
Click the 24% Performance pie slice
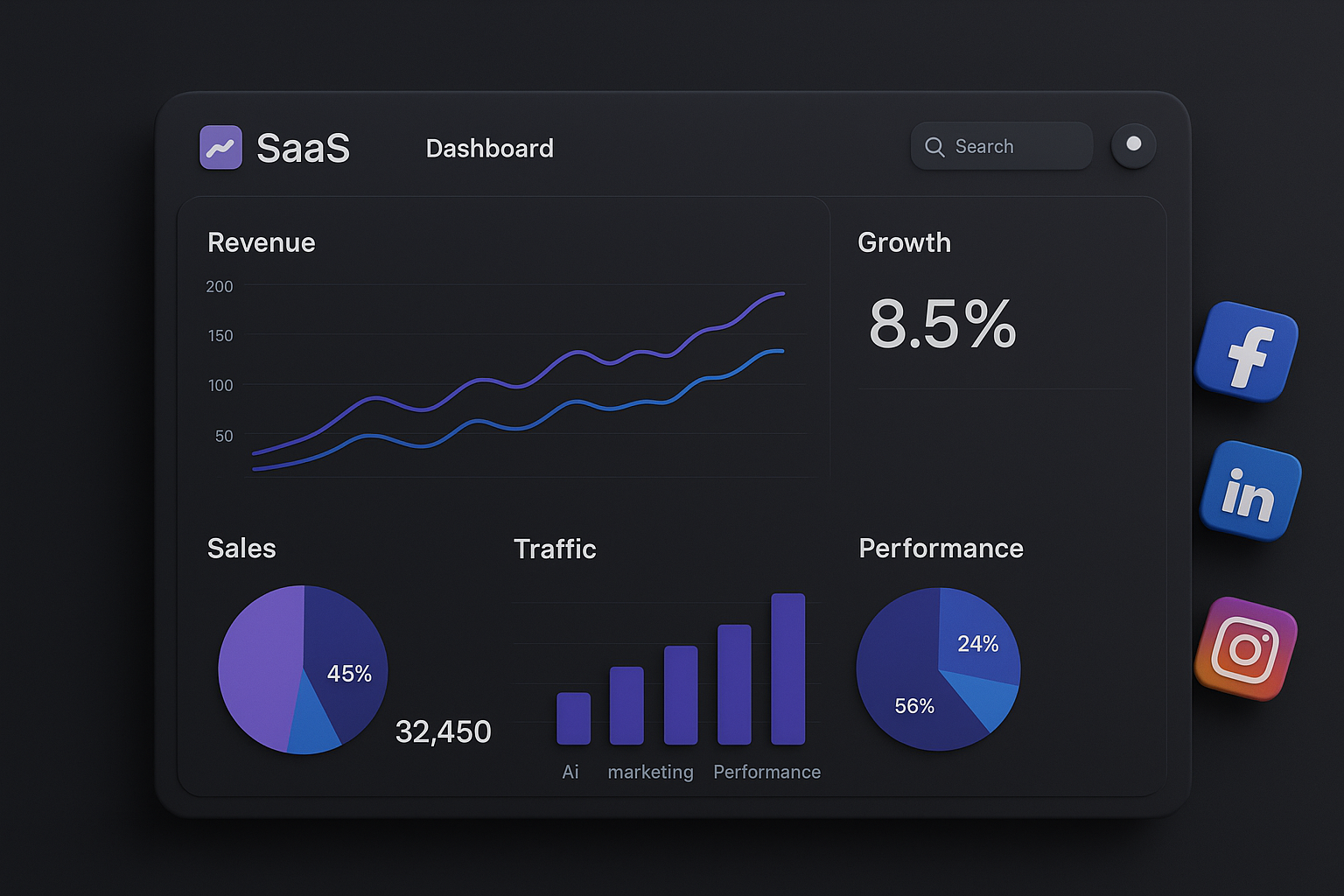pos(977,639)
